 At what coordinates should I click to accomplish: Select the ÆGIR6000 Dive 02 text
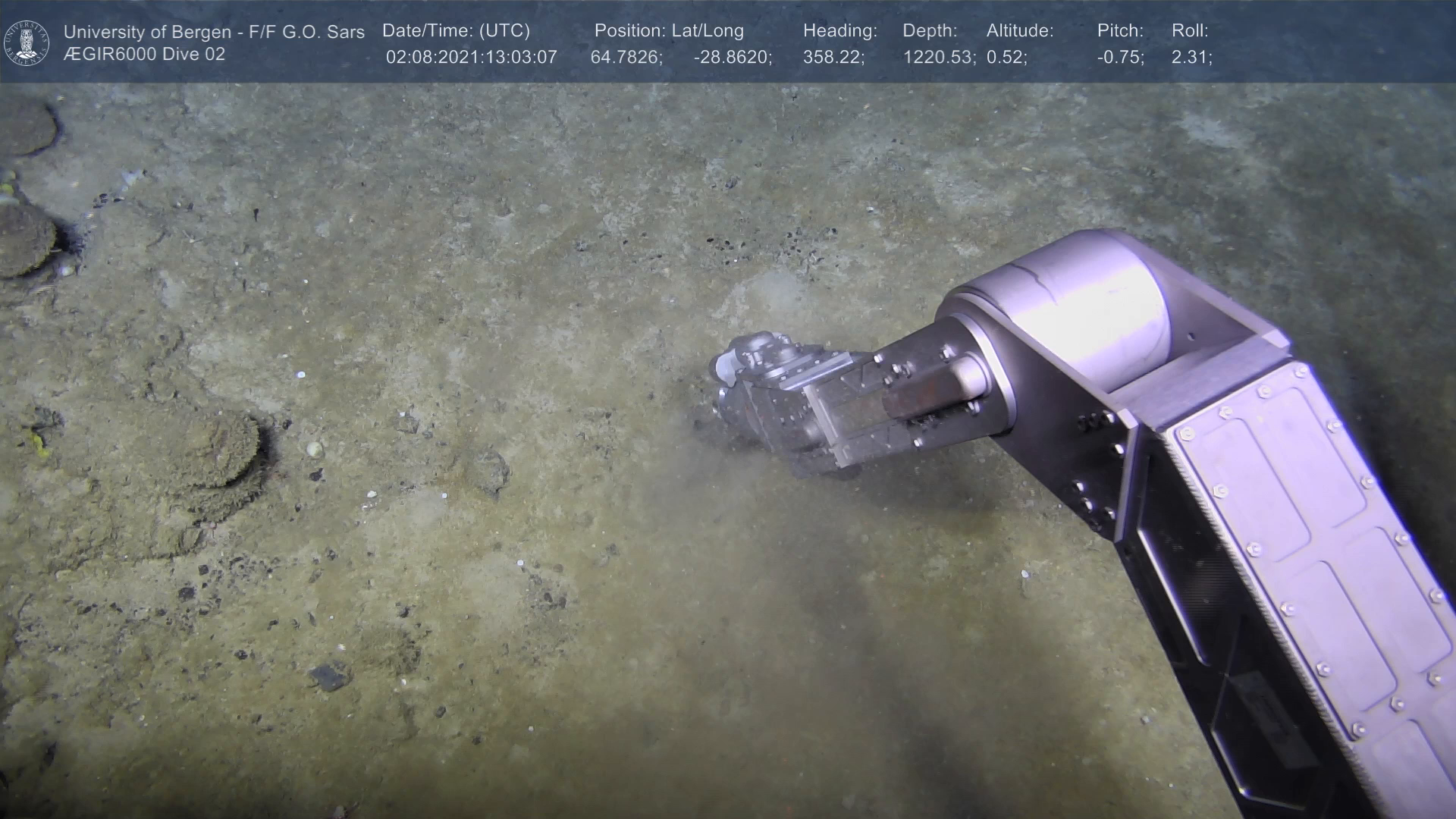point(144,55)
